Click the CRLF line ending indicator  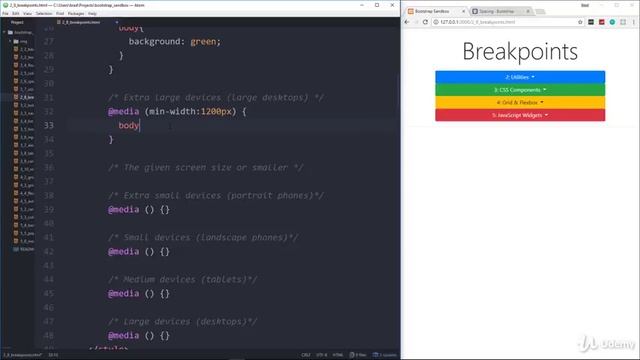point(306,355)
